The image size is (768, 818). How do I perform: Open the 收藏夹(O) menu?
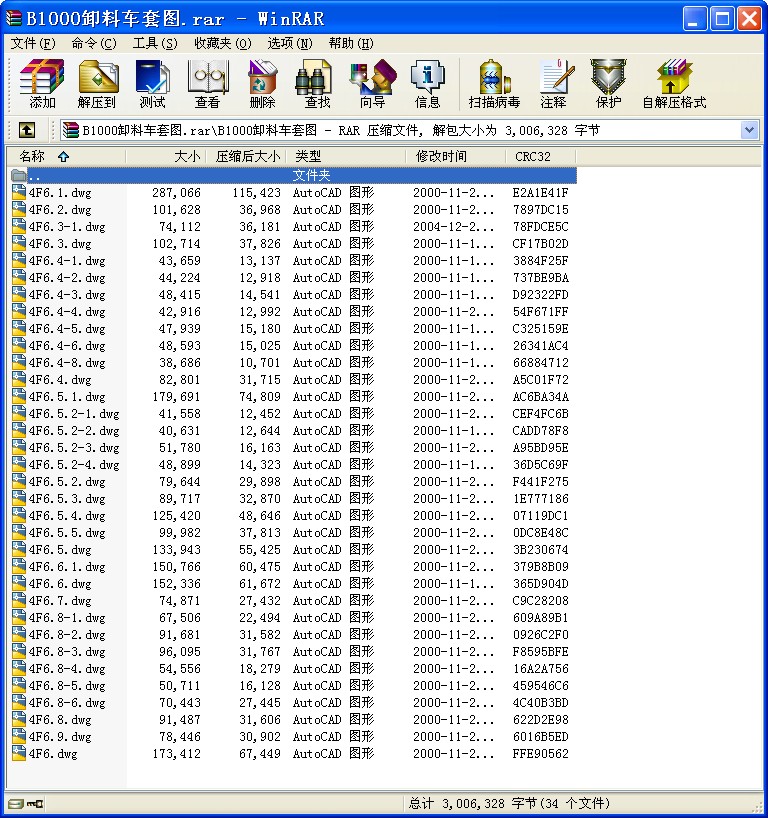223,43
